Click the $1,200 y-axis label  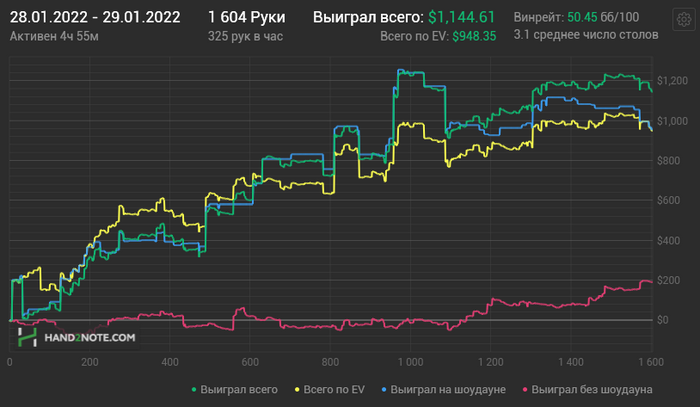[x=672, y=81]
